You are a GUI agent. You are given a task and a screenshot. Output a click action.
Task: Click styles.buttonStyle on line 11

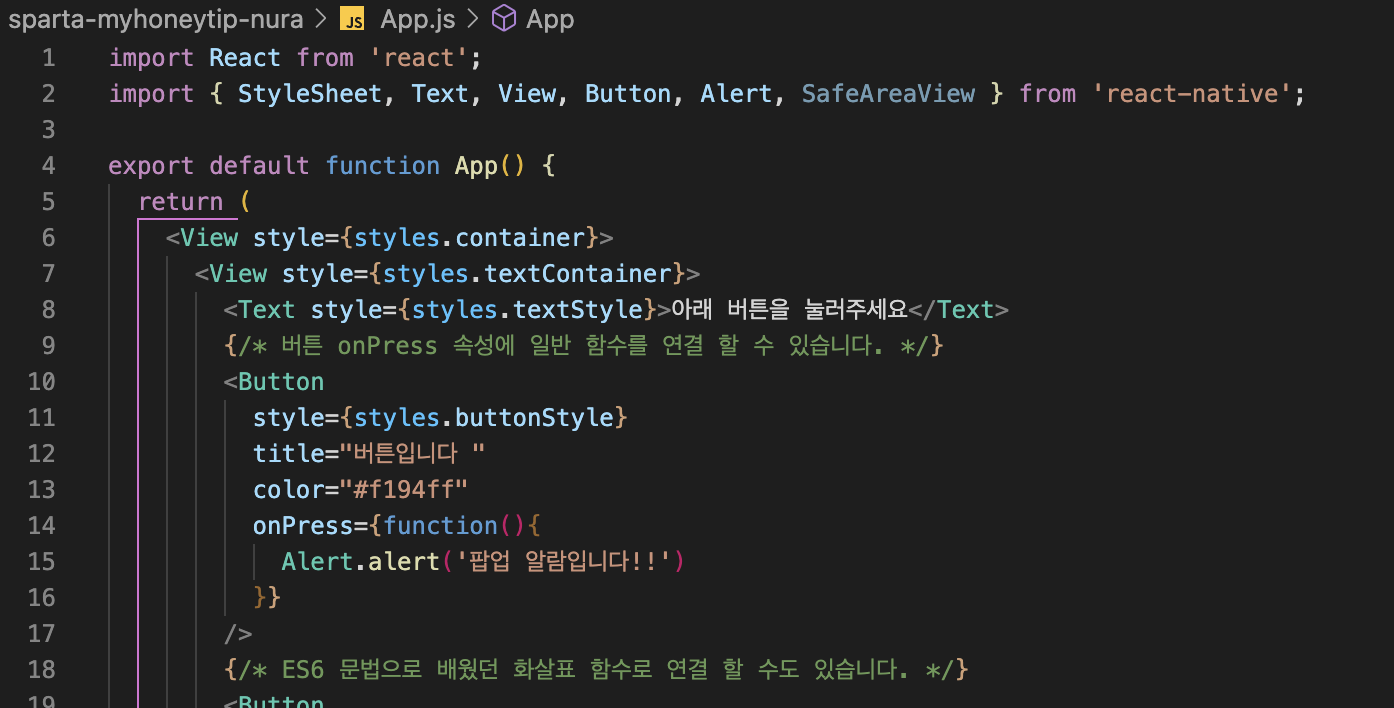pyautogui.click(x=484, y=418)
